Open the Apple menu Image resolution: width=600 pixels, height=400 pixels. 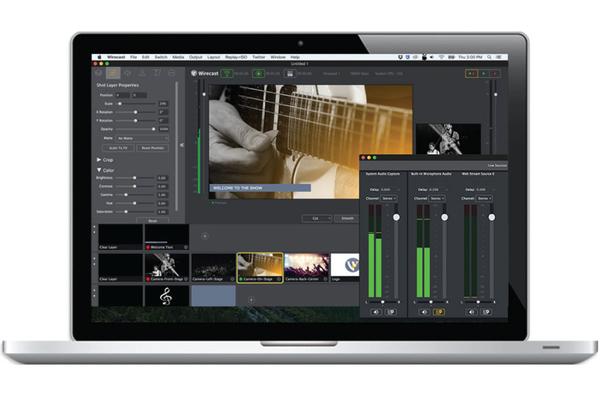click(99, 57)
